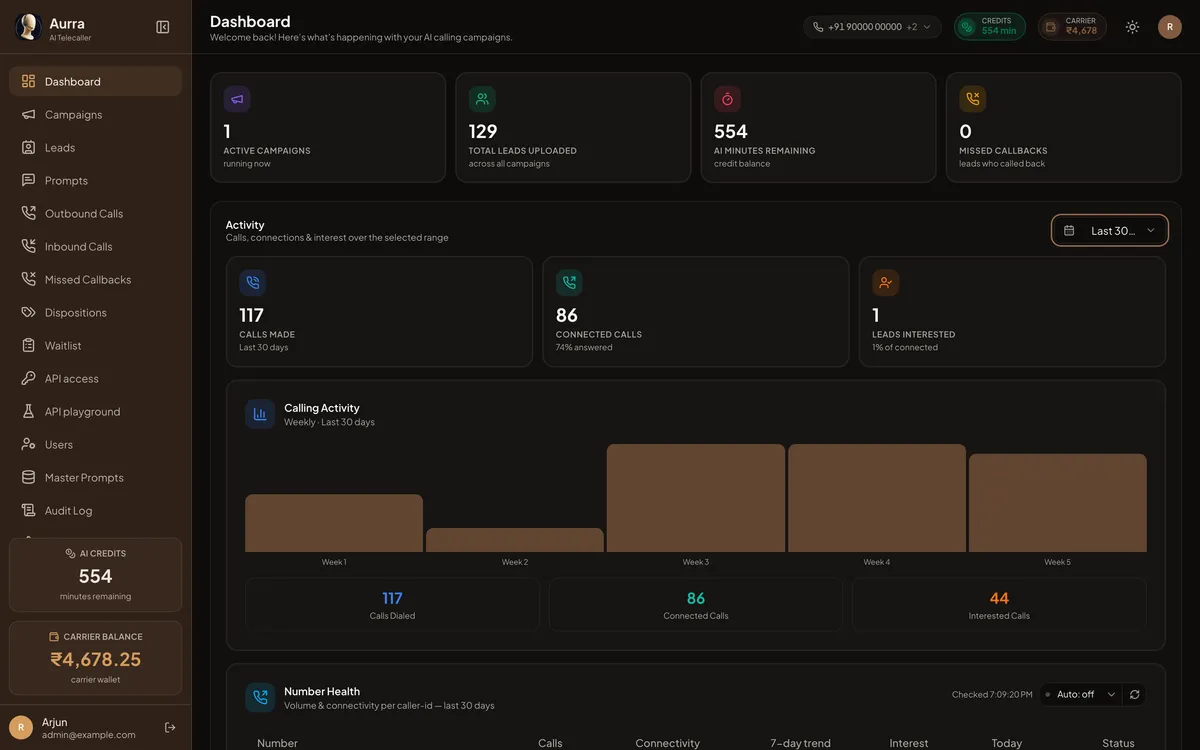Open Master Prompts in the sidebar
Viewport: 1200px width, 750px height.
tap(95, 477)
